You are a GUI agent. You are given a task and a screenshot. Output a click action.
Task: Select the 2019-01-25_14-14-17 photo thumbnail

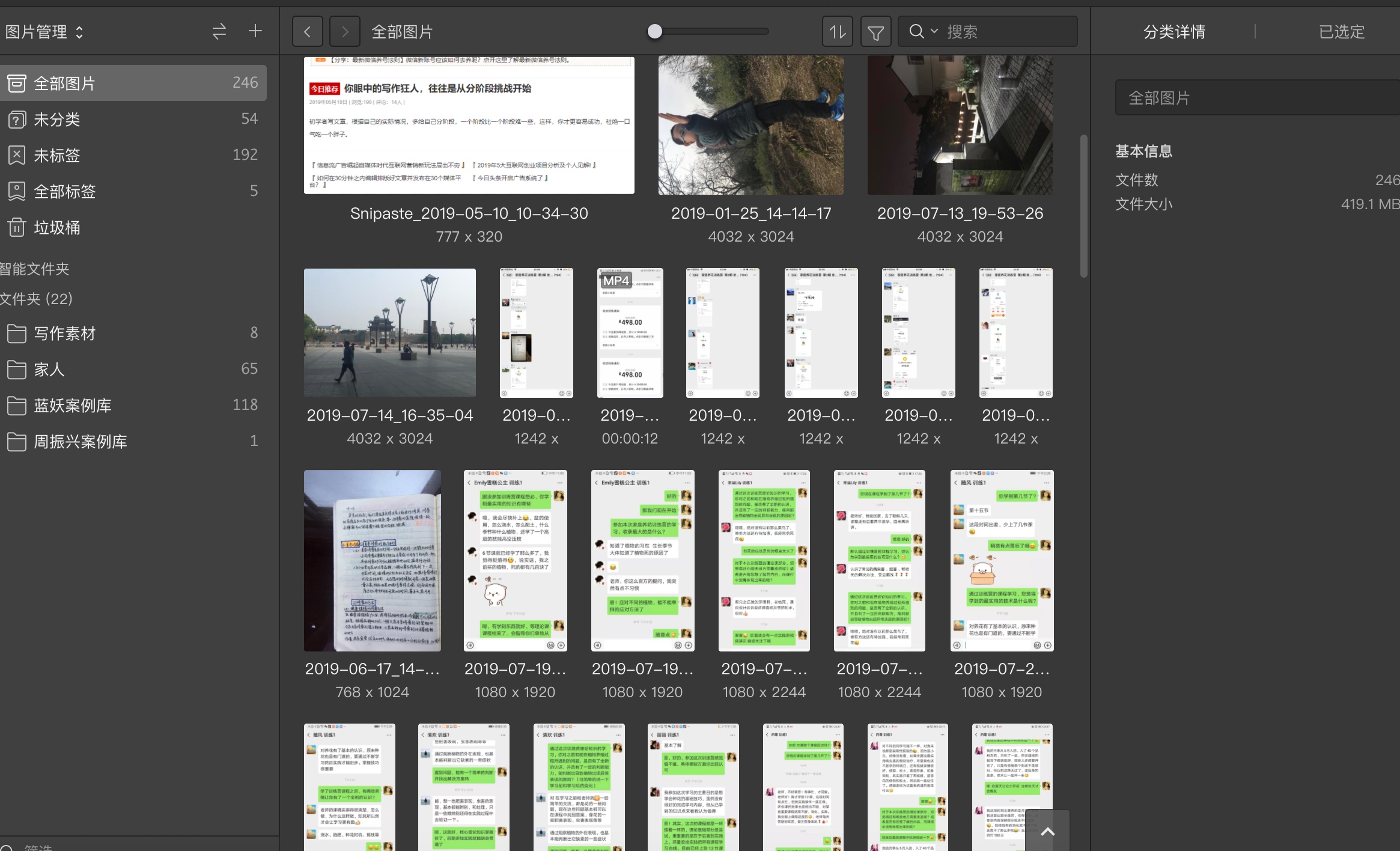pos(751,125)
